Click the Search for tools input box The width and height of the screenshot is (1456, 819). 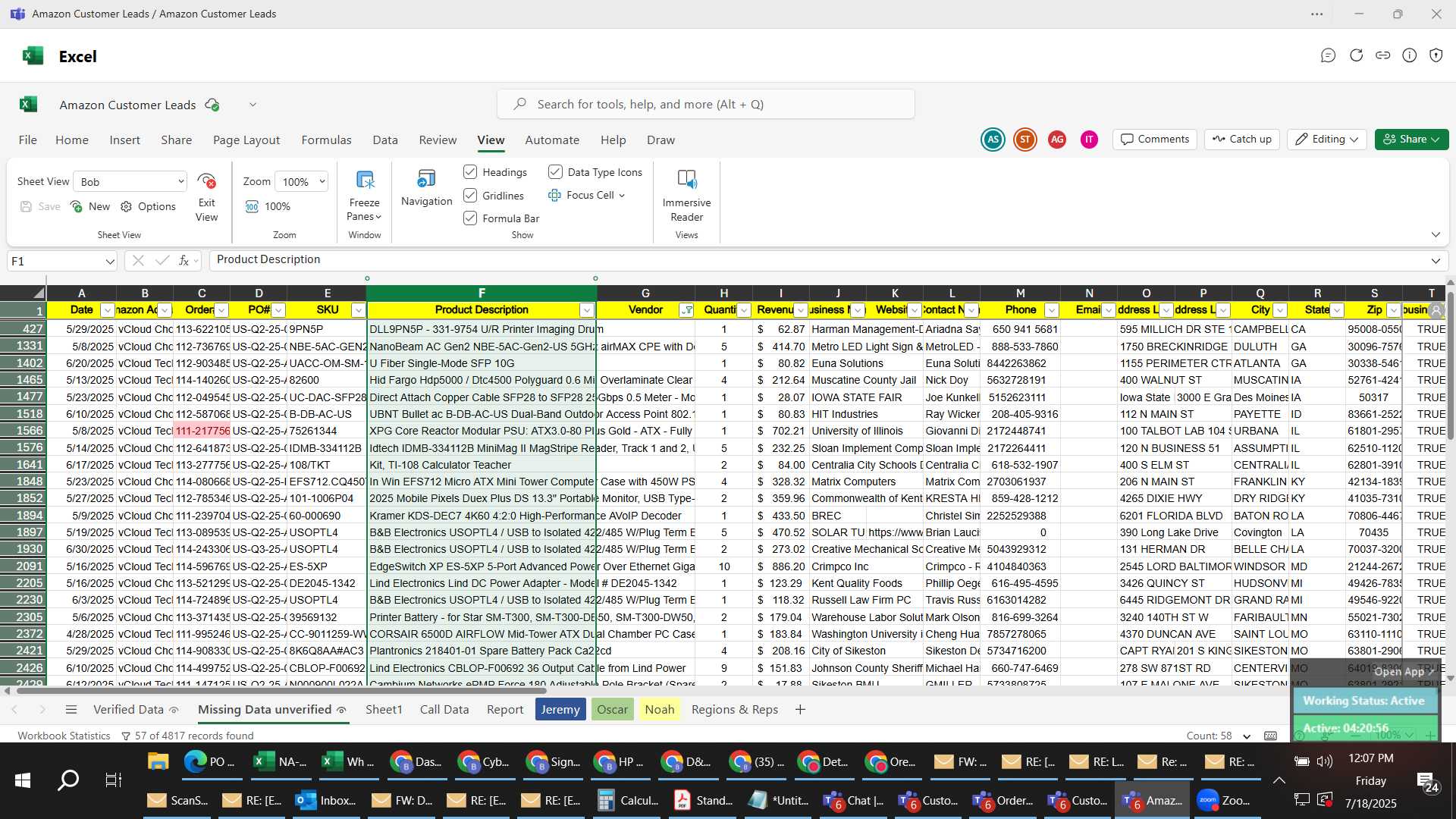coord(706,105)
